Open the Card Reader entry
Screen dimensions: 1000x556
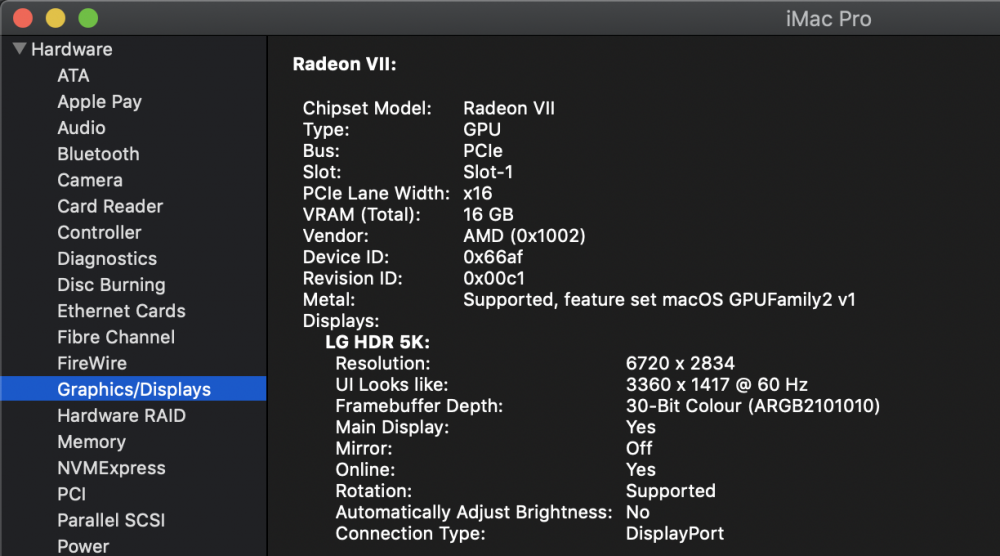pos(110,206)
